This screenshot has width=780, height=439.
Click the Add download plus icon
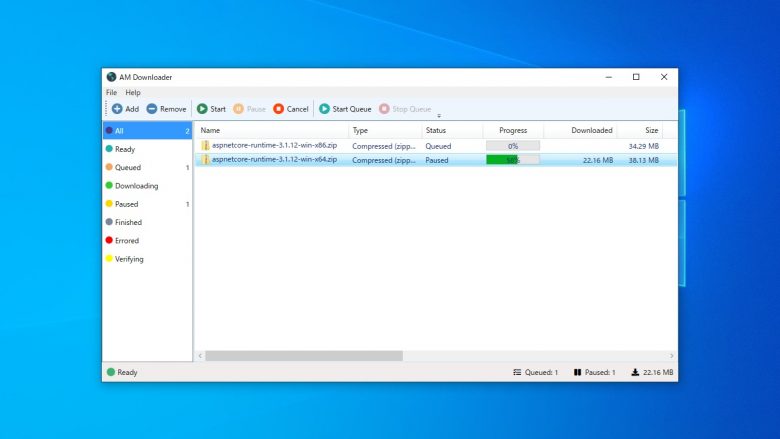[117, 109]
